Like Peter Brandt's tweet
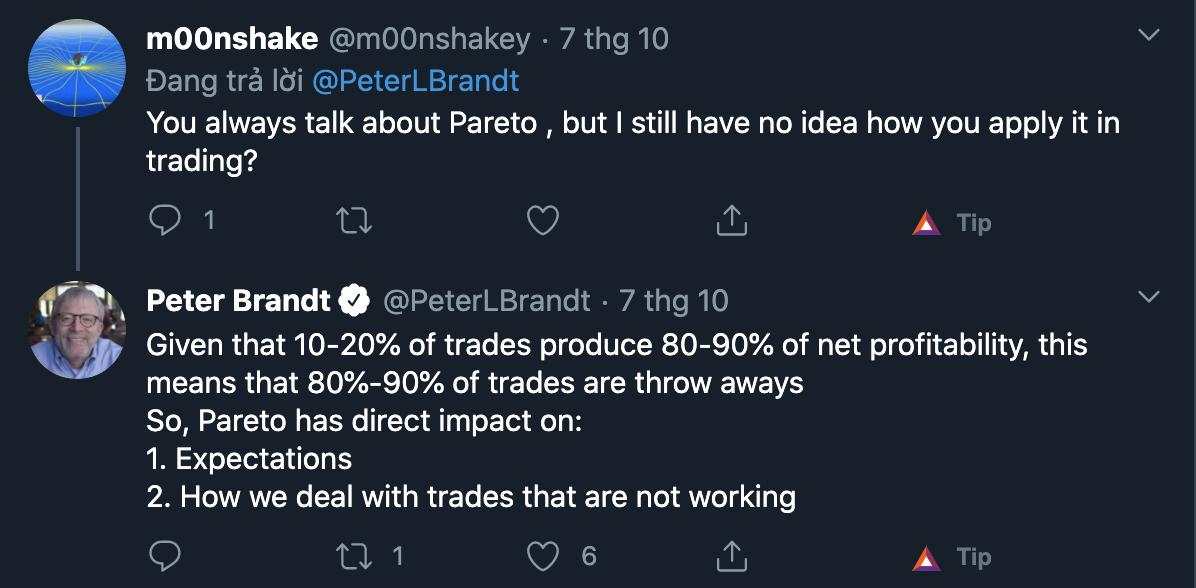 click(543, 557)
